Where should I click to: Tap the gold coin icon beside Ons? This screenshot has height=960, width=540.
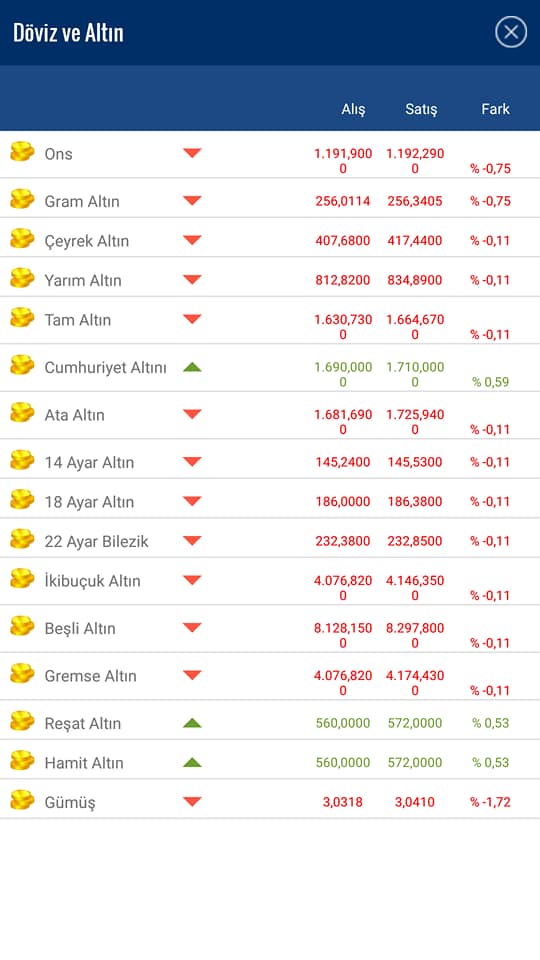(22, 151)
